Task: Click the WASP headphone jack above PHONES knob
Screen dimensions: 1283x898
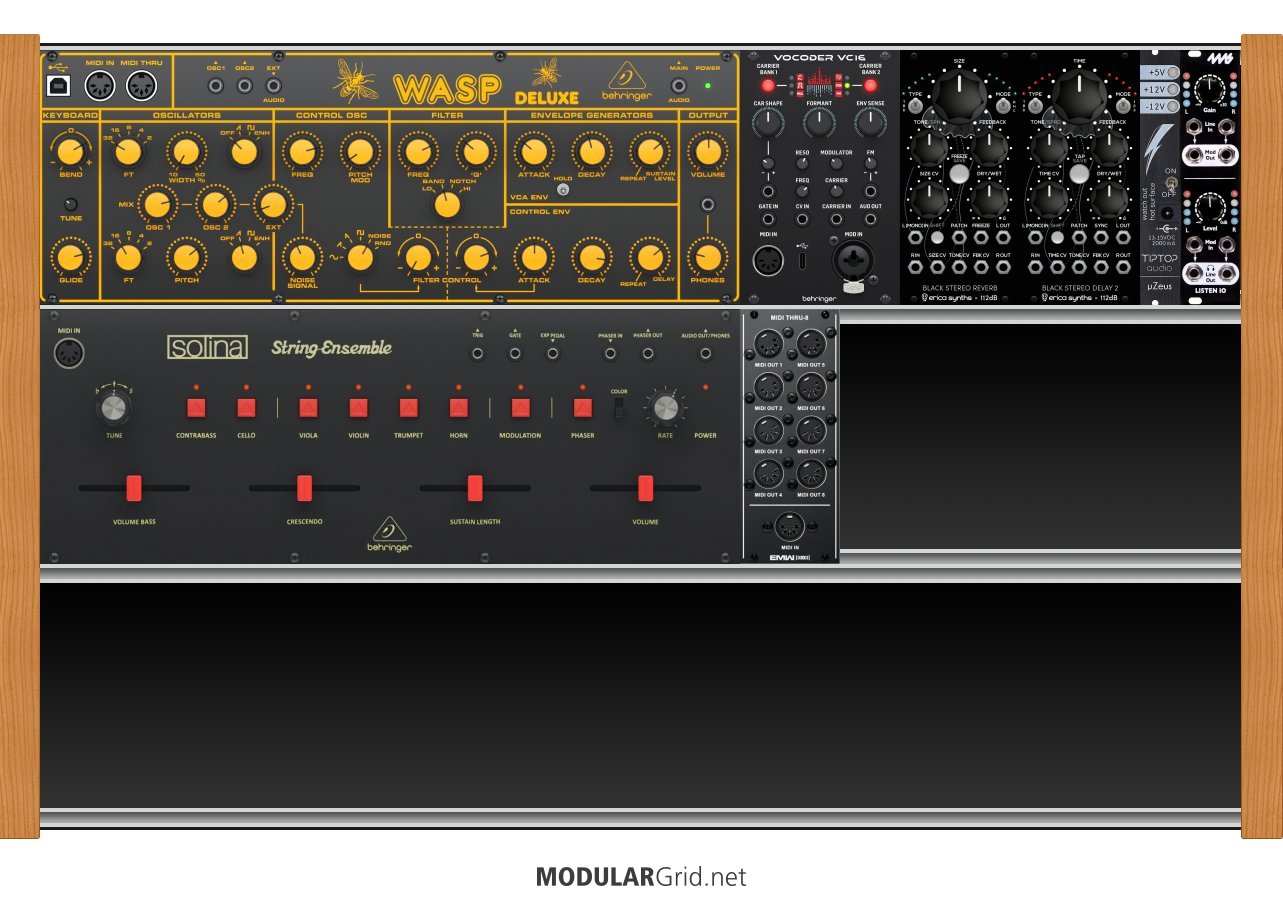Action: tap(708, 205)
